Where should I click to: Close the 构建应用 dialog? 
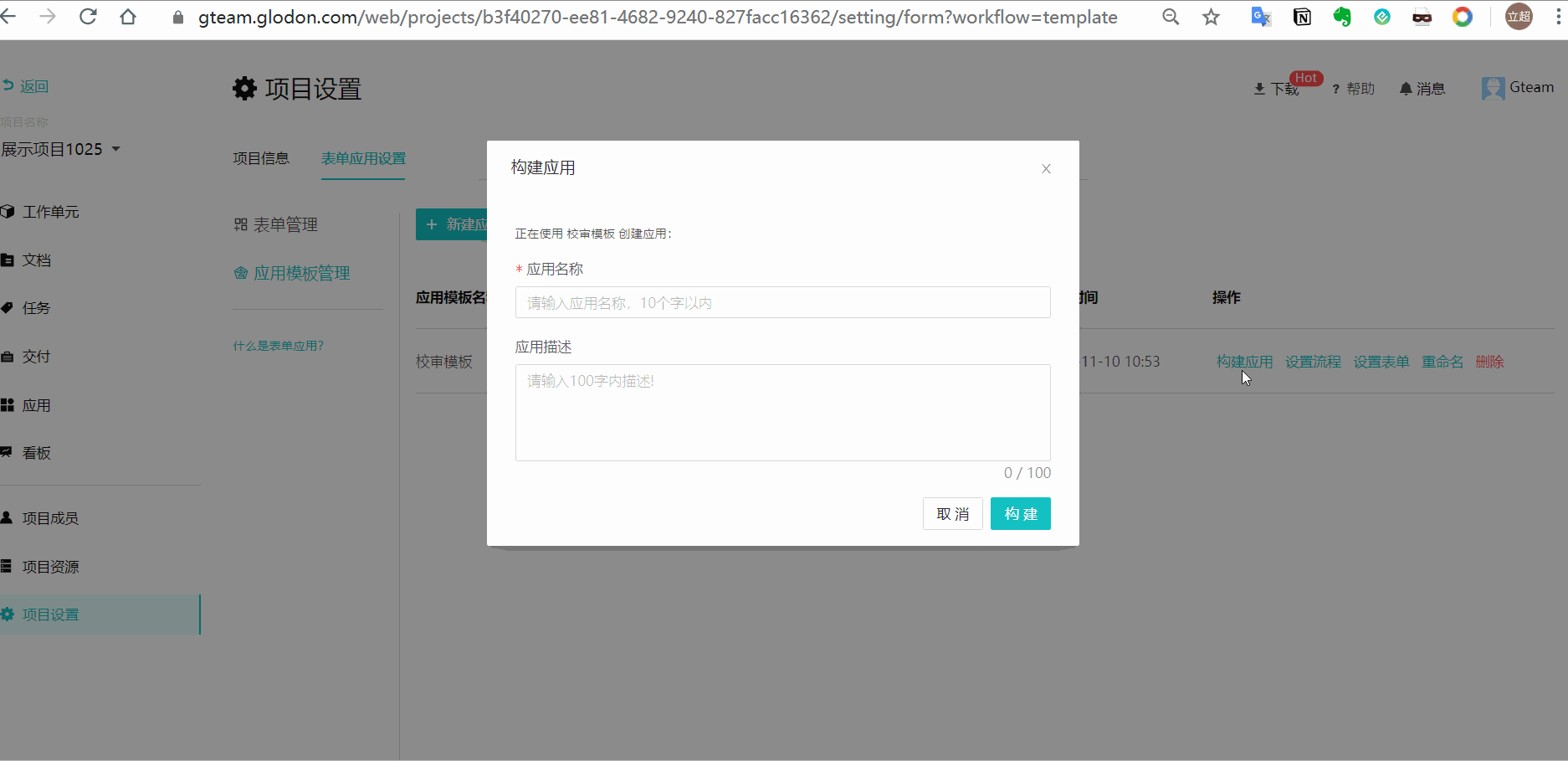point(1046,169)
